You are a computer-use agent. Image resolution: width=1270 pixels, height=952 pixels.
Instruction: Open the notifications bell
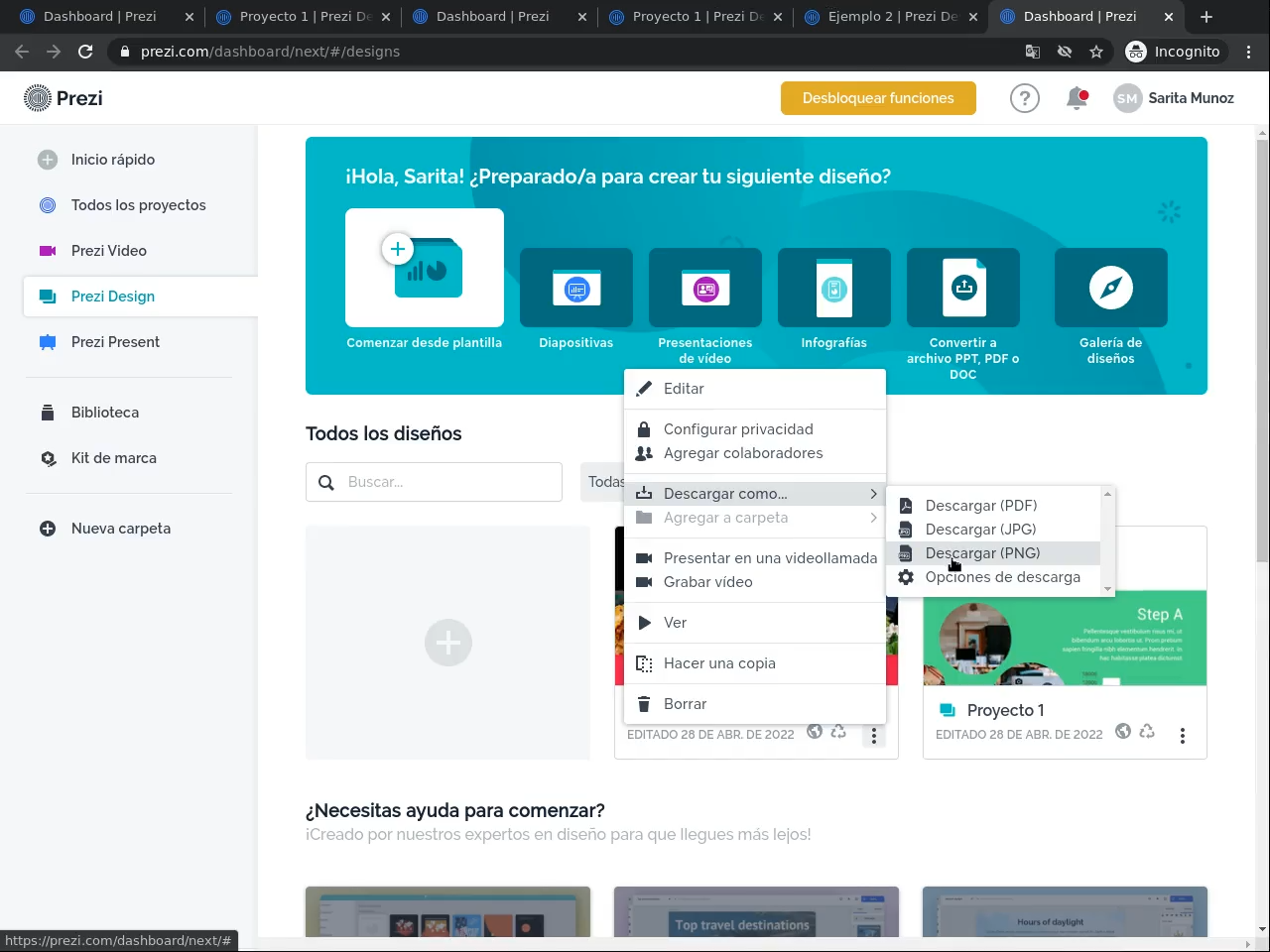1077,98
